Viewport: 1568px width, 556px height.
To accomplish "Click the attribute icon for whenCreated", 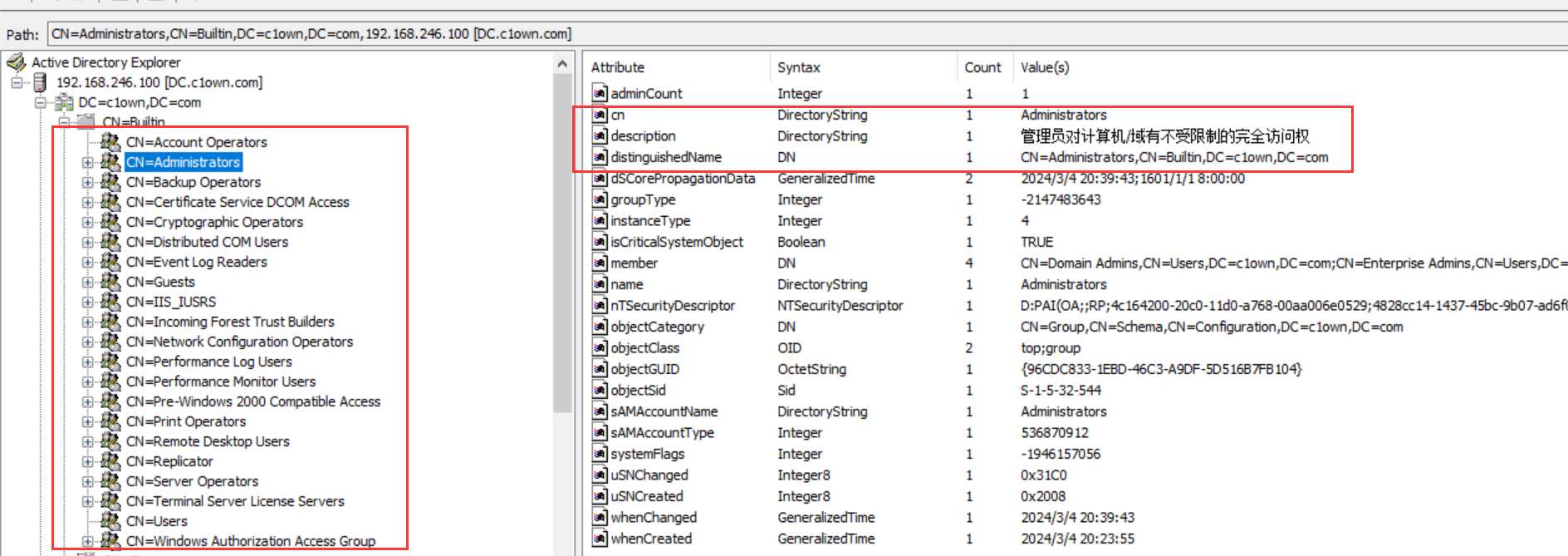I will [600, 539].
